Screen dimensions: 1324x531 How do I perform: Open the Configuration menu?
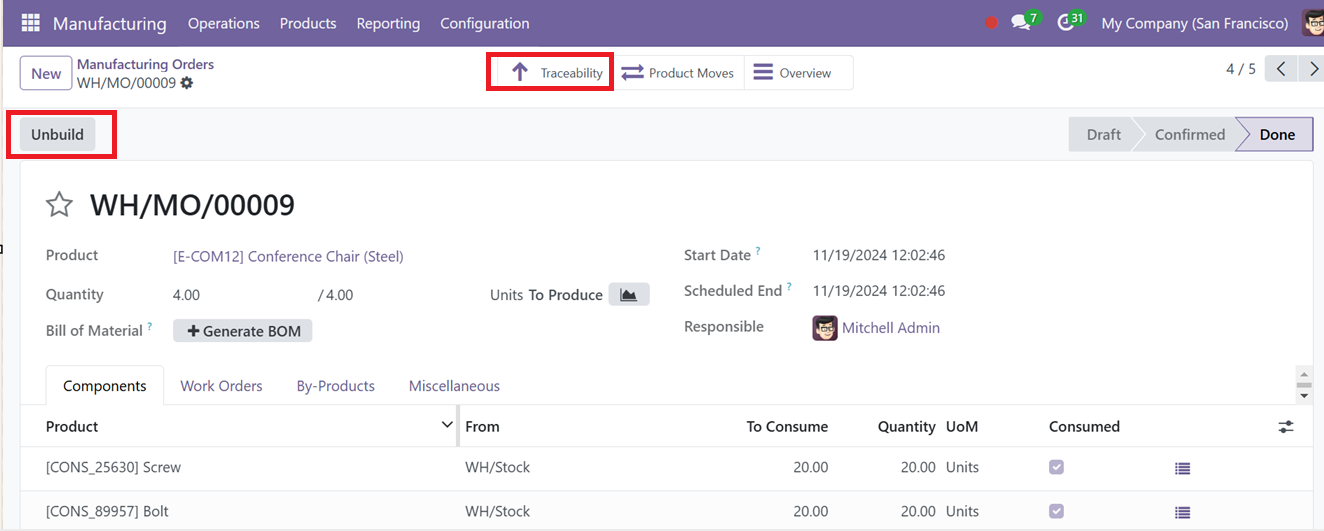coord(485,23)
